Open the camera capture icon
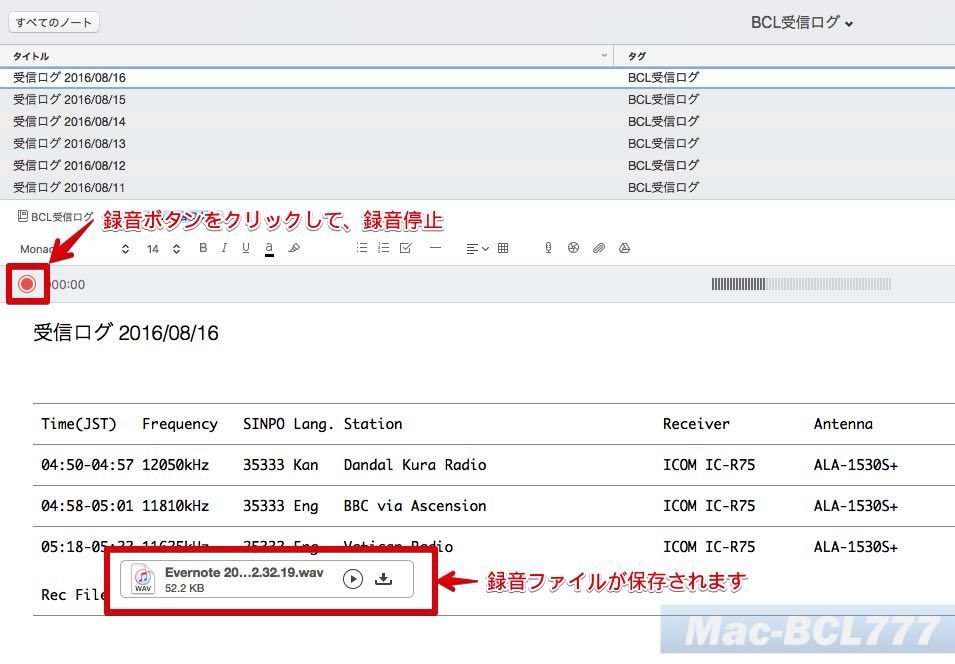This screenshot has width=955, height=664. (574, 248)
